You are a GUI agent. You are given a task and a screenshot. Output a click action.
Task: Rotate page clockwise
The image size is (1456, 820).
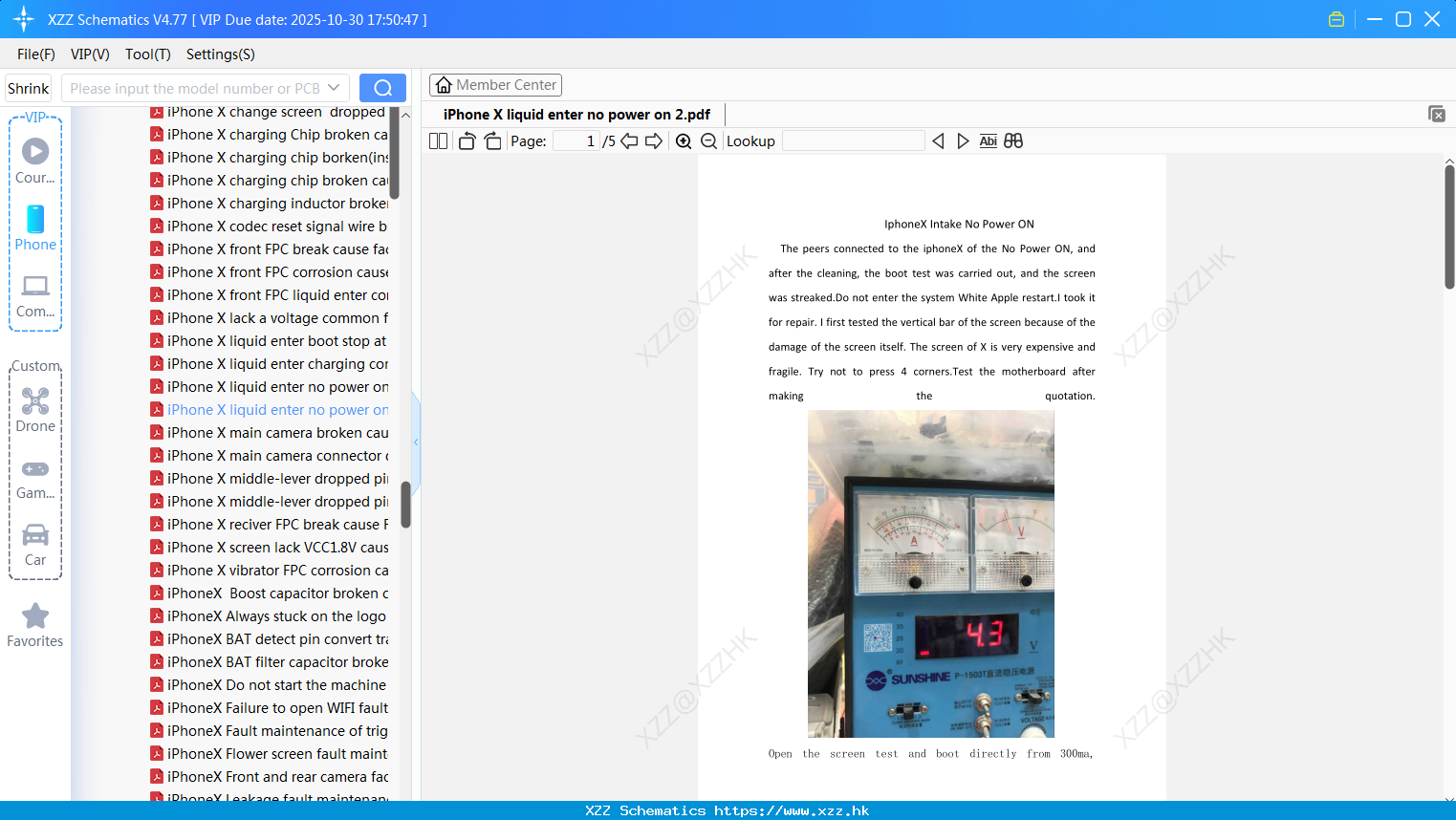point(492,140)
